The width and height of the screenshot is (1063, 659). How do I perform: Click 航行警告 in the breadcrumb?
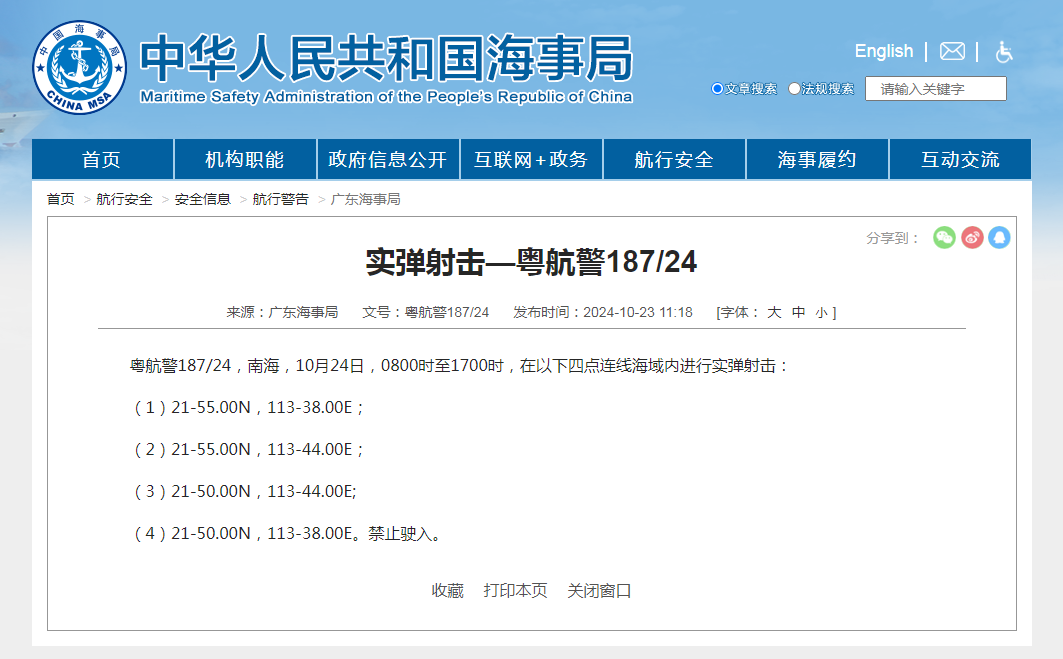point(280,199)
